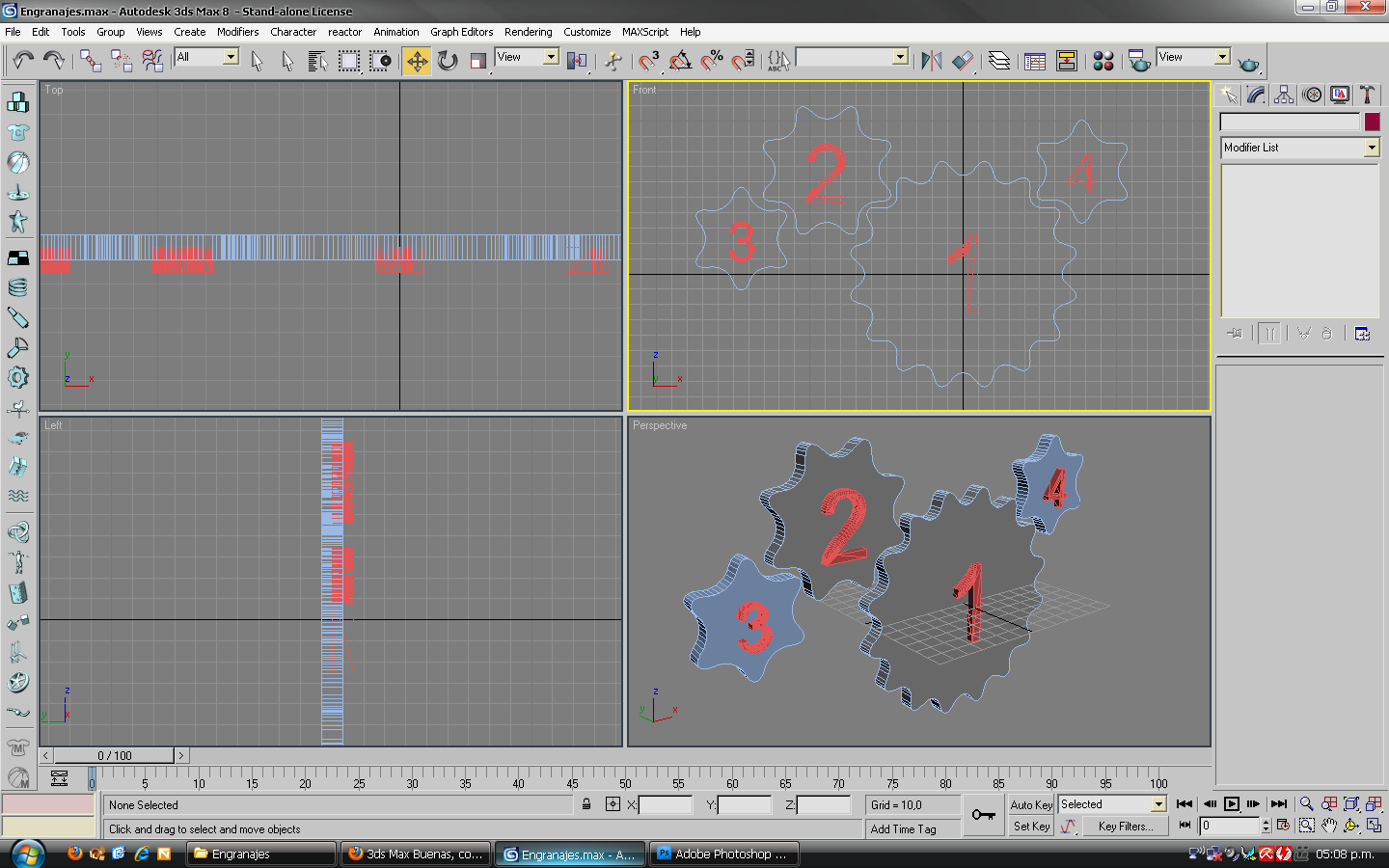The height and width of the screenshot is (868, 1389).
Task: Open the reactor menu
Action: (x=344, y=32)
